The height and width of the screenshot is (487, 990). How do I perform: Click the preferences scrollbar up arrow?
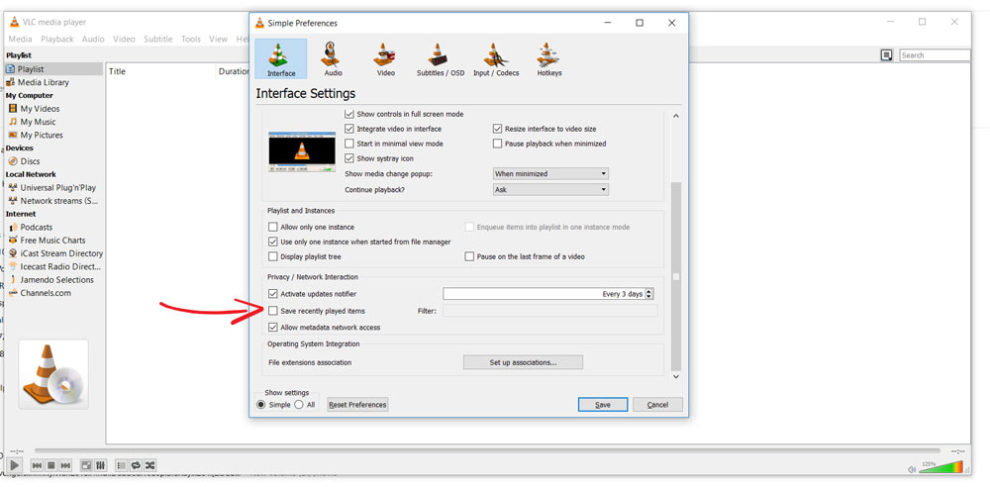click(x=676, y=116)
